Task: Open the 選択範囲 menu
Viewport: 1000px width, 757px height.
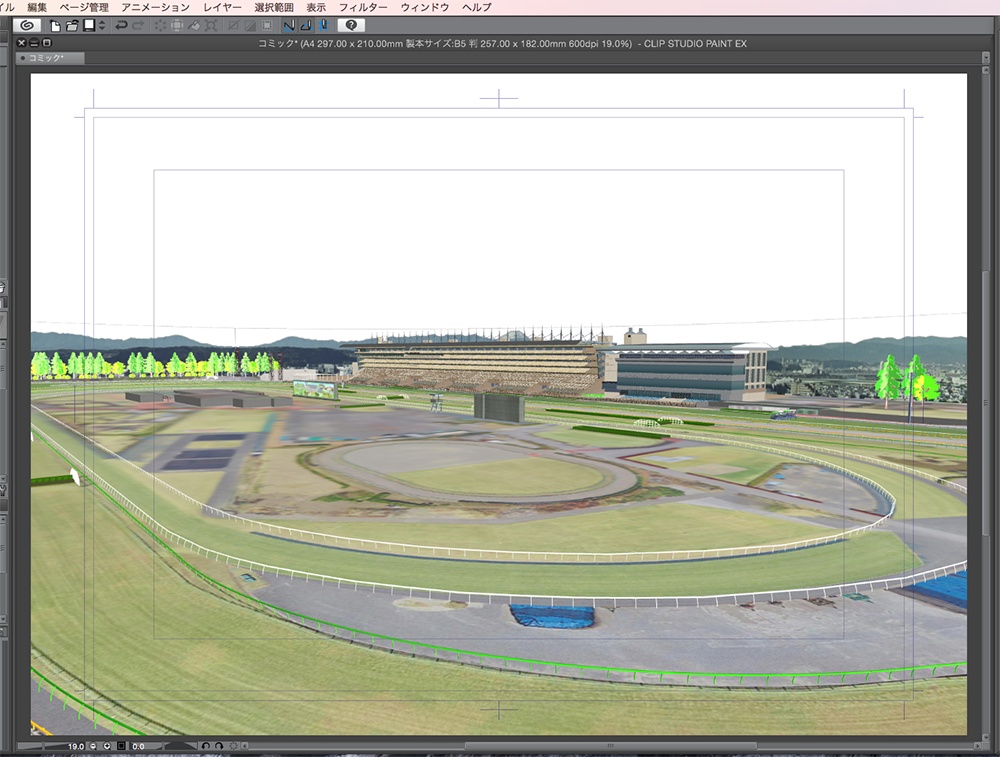Action: pyautogui.click(x=274, y=7)
